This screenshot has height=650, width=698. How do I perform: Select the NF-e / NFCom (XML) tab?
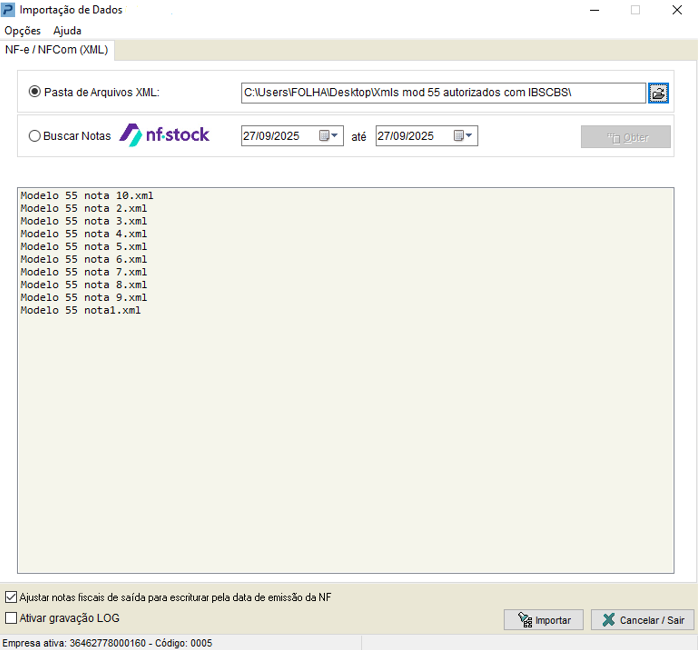pyautogui.click(x=57, y=49)
